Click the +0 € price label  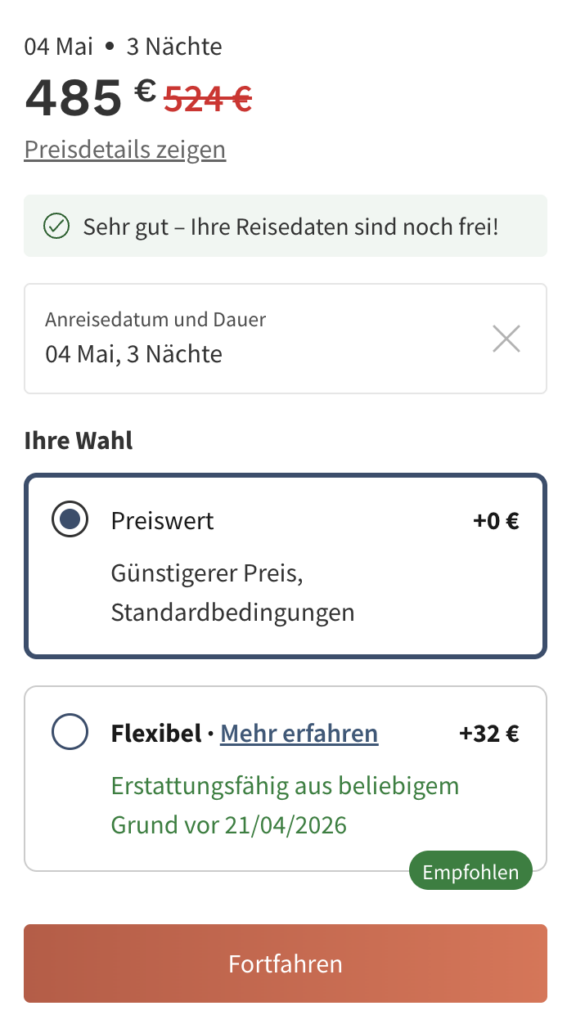495,519
